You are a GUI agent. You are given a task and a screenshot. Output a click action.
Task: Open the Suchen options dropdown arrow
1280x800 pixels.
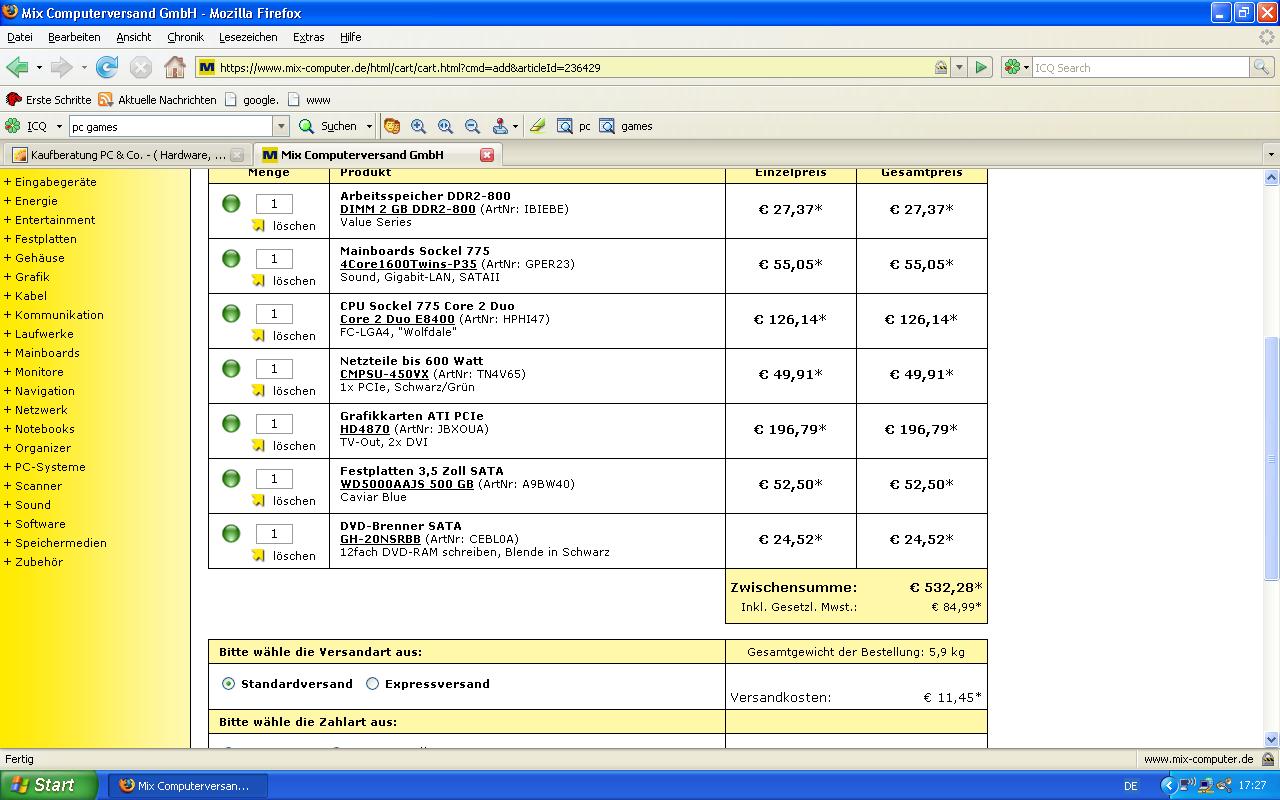point(369,126)
